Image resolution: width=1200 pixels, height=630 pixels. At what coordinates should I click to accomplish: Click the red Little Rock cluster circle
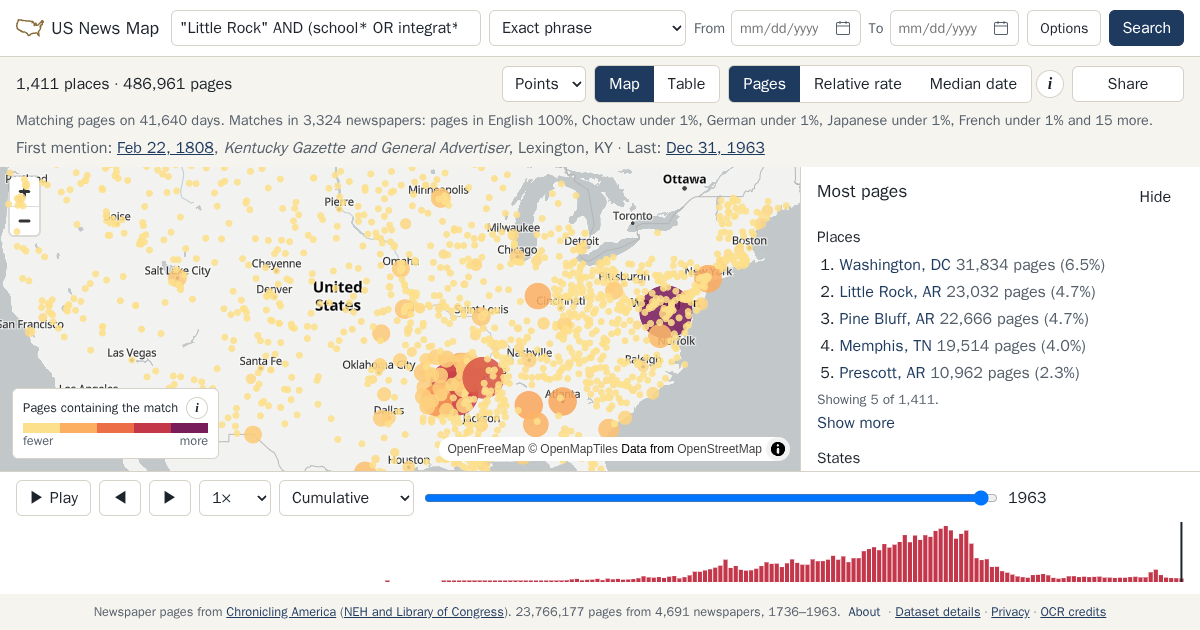pyautogui.click(x=482, y=377)
